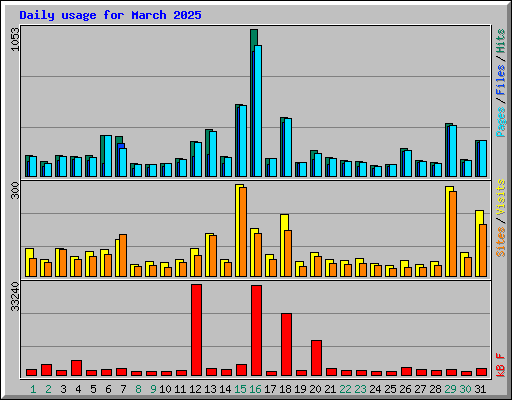This screenshot has height=400, width=512.
Task: Click the 'Files' legend label
Action: tap(501, 80)
